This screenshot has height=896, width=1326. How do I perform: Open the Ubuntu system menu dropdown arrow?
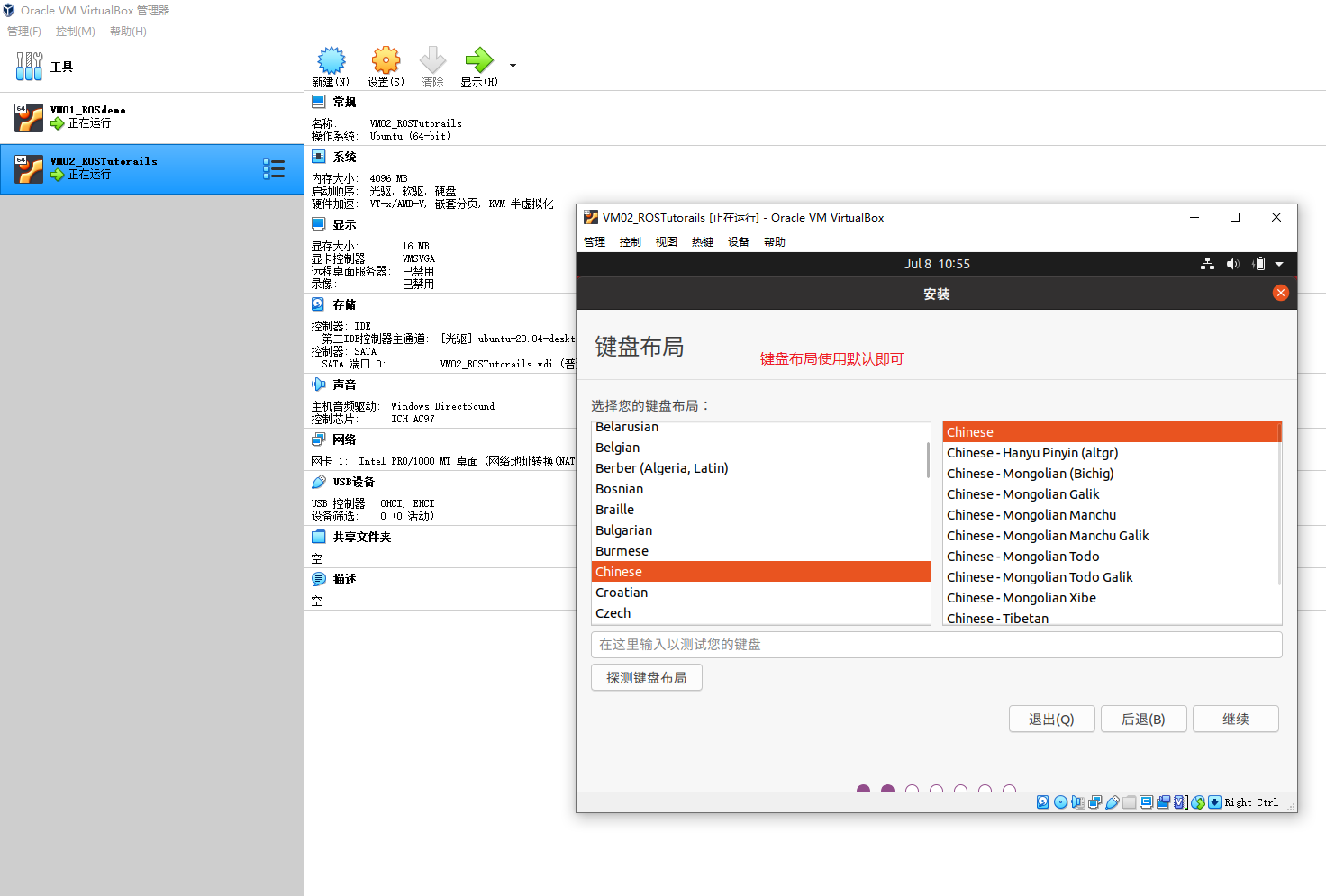pyautogui.click(x=1280, y=263)
